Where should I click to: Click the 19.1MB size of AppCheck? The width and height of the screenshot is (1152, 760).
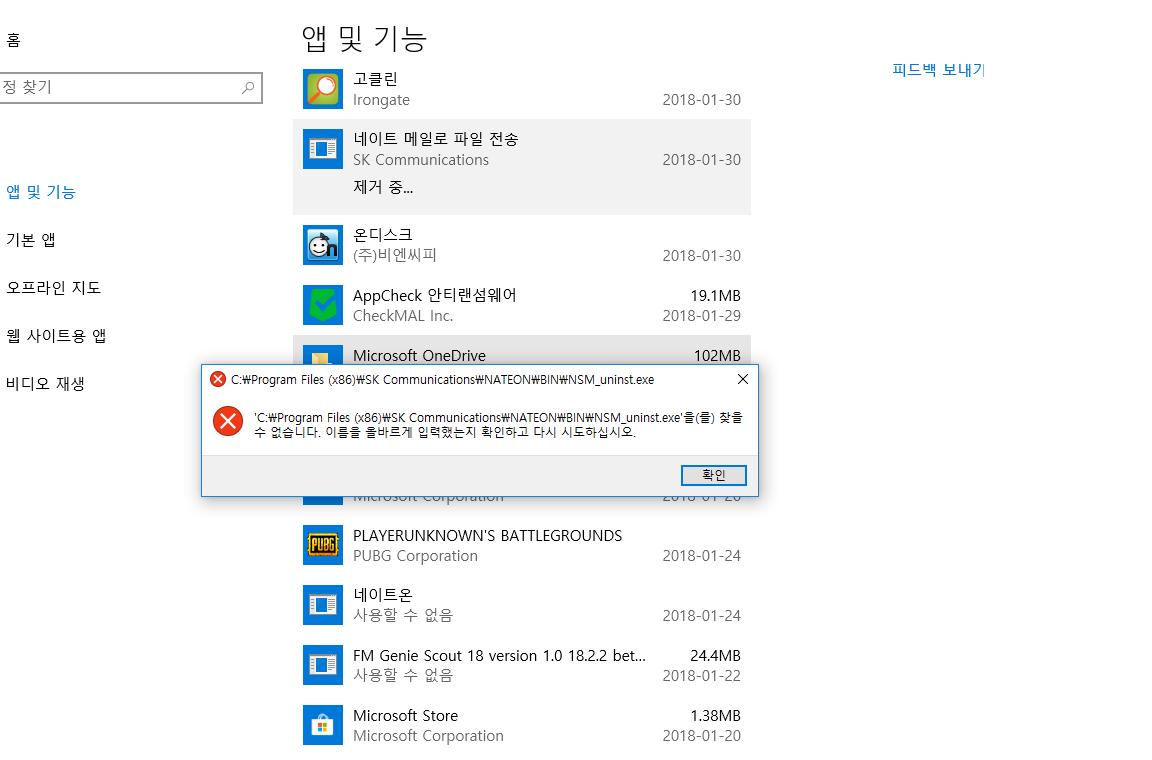(716, 295)
